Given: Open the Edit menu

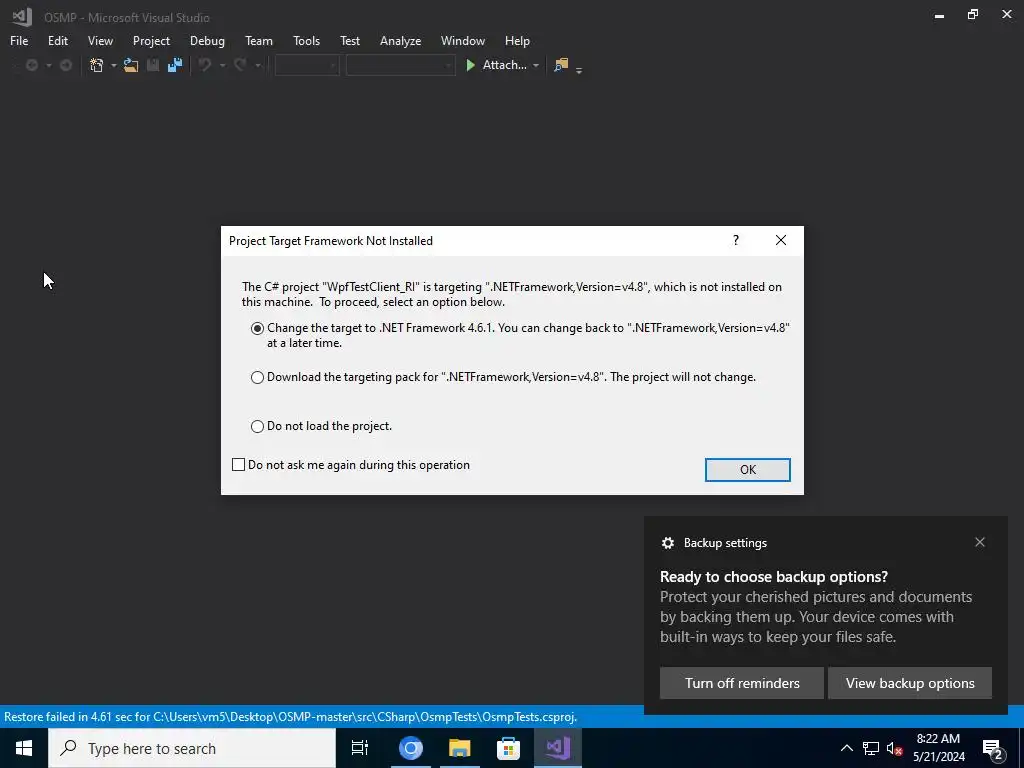Looking at the screenshot, I should coord(57,40).
